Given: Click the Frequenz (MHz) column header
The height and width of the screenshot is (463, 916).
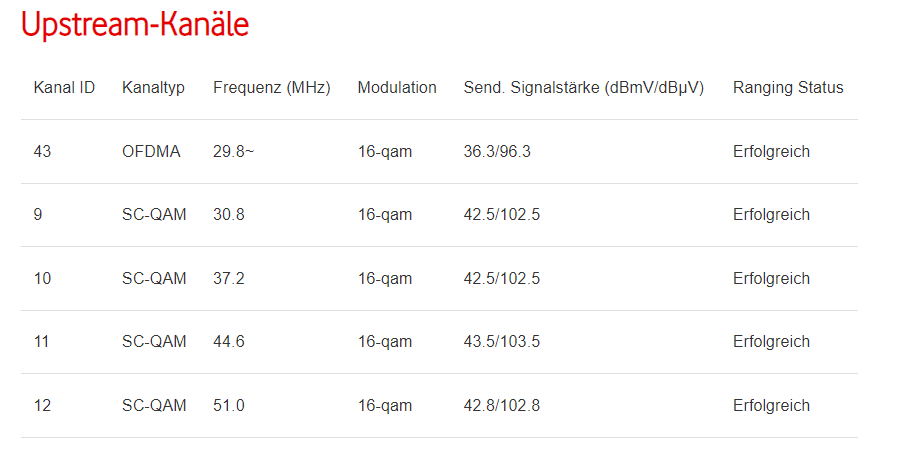Looking at the screenshot, I should pos(271,88).
